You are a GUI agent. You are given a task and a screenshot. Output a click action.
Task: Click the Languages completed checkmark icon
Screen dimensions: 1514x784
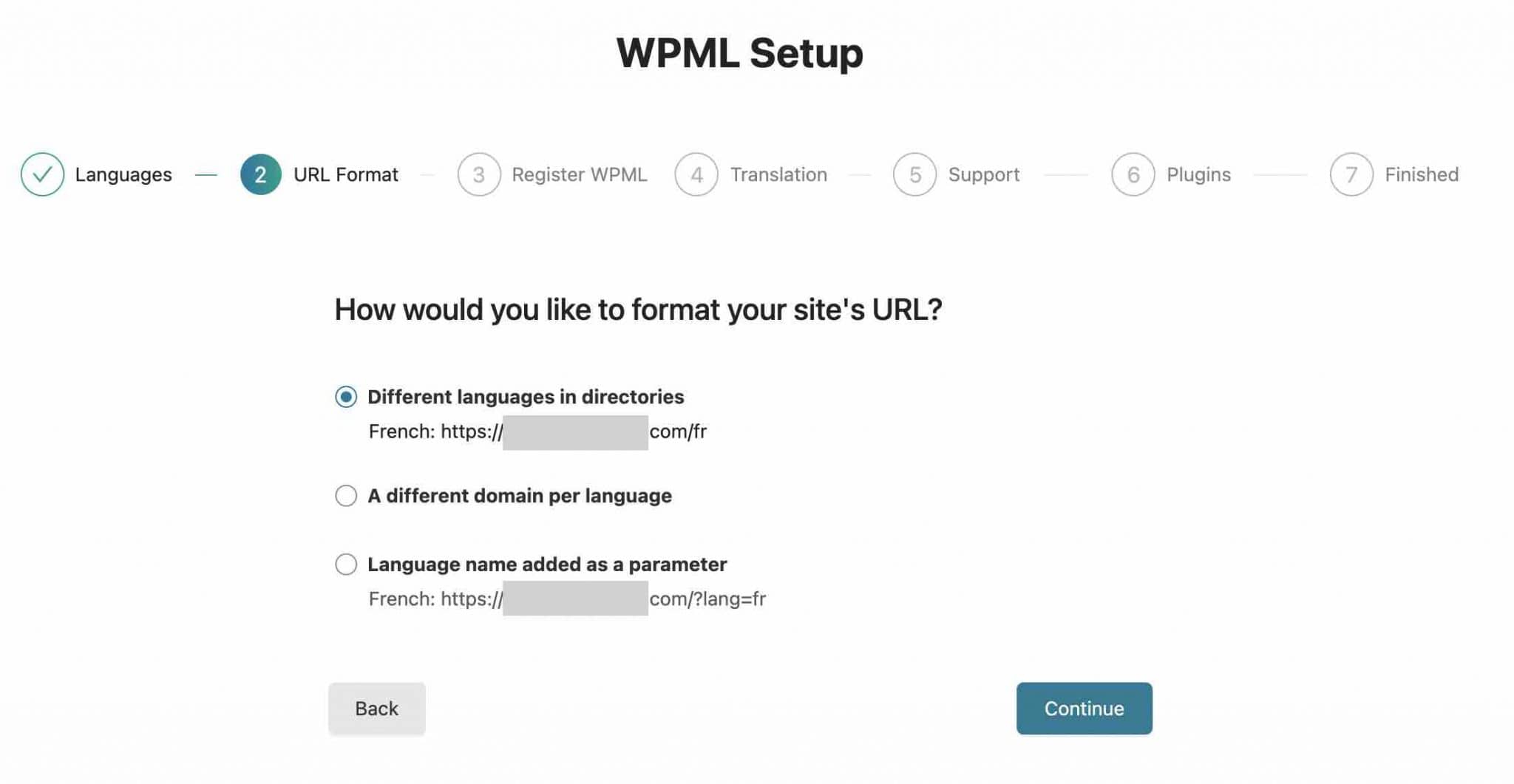click(42, 174)
